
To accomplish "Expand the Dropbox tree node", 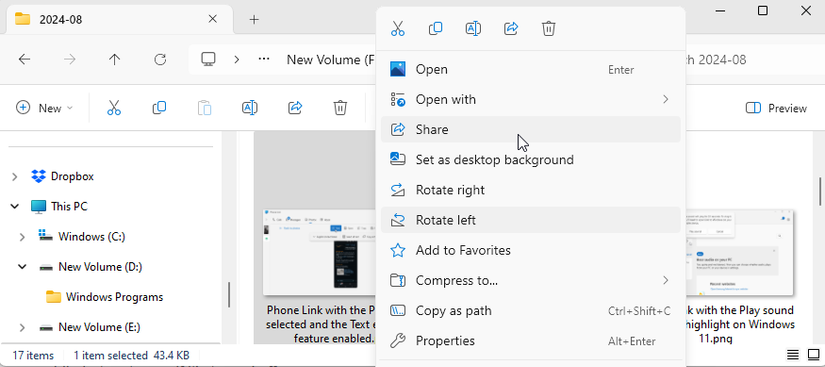I will [15, 177].
